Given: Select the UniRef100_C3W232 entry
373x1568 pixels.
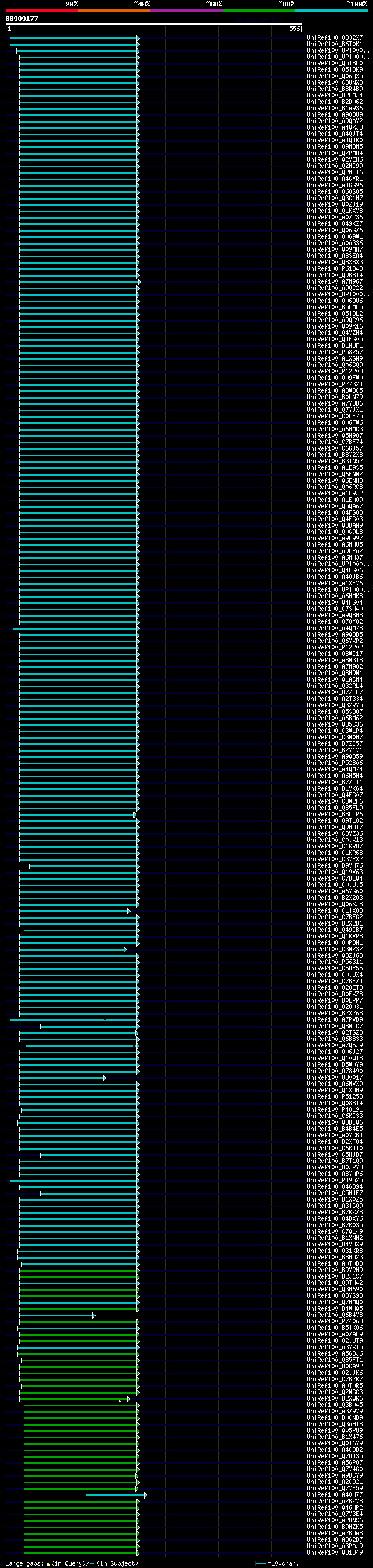Looking at the screenshot, I should [335, 949].
